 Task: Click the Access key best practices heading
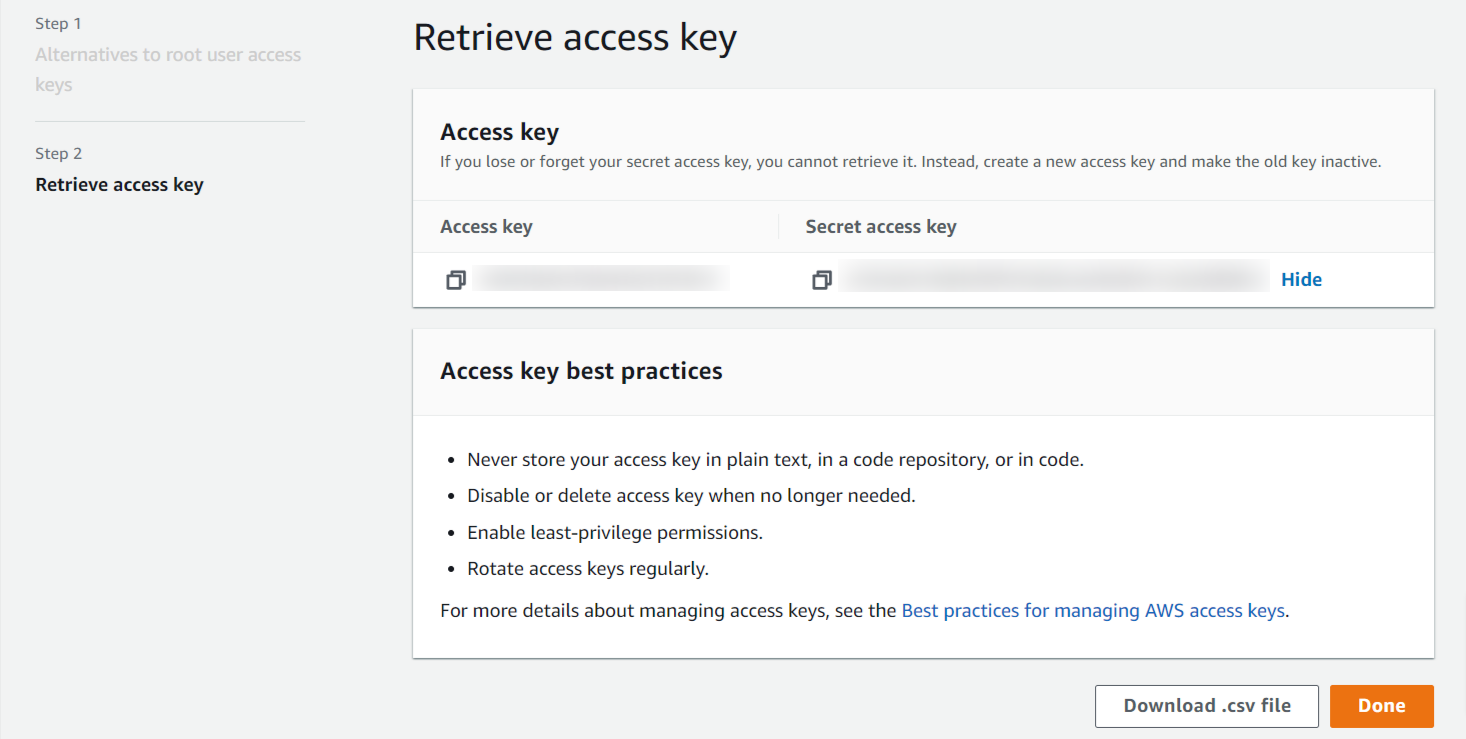point(581,372)
